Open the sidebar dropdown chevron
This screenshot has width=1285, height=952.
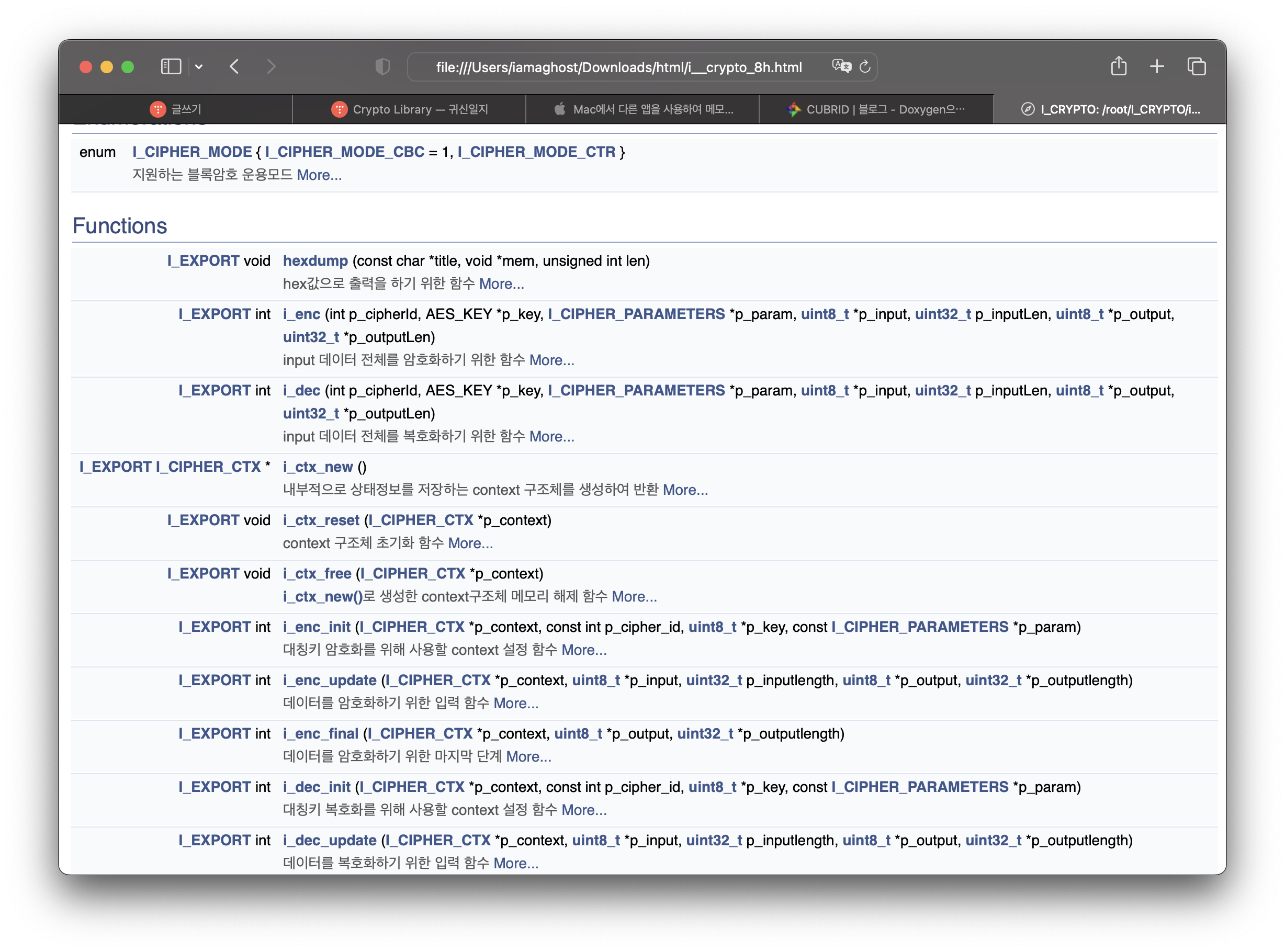(199, 67)
